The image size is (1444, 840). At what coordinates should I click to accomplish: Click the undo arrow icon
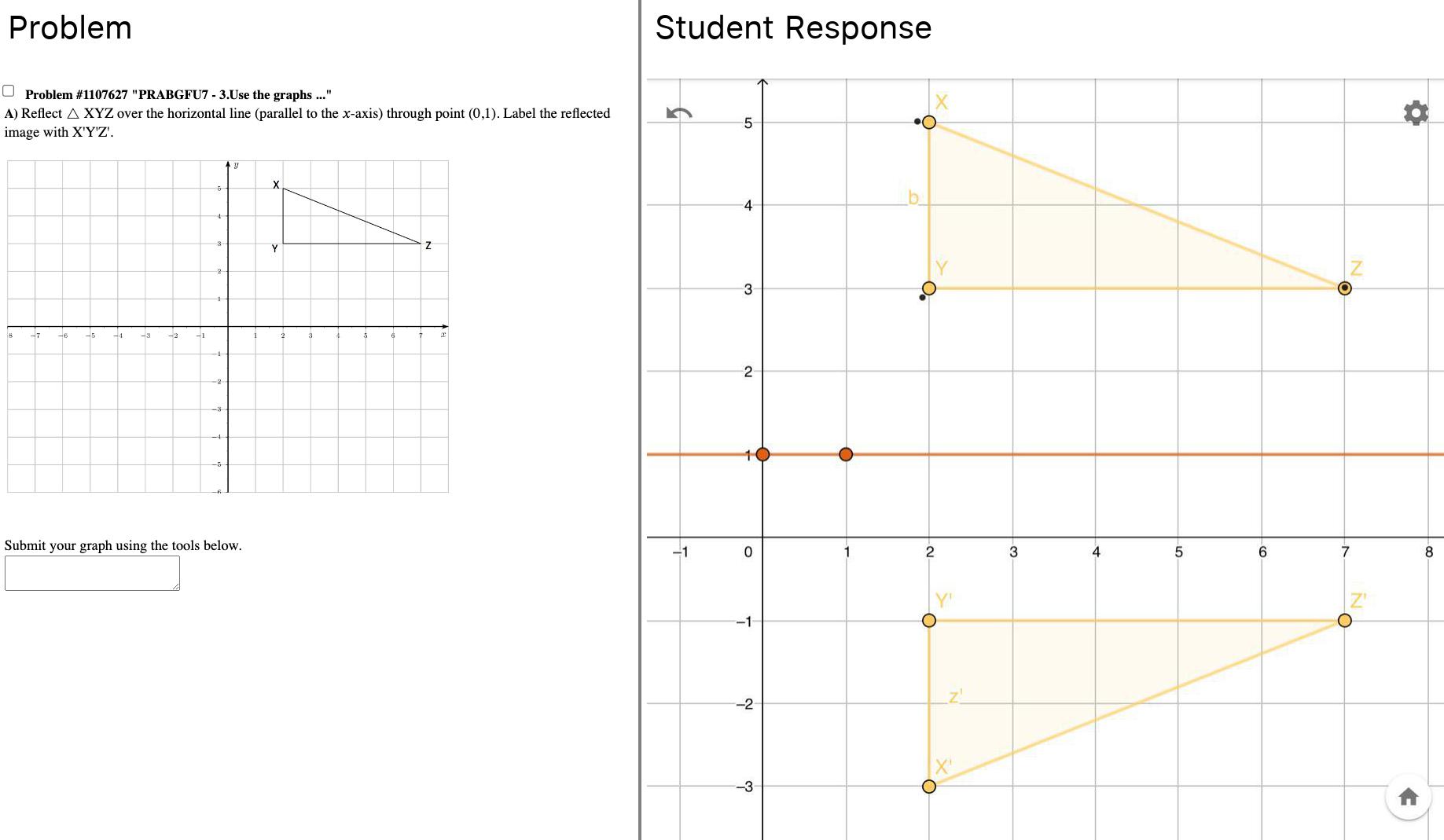pyautogui.click(x=678, y=113)
